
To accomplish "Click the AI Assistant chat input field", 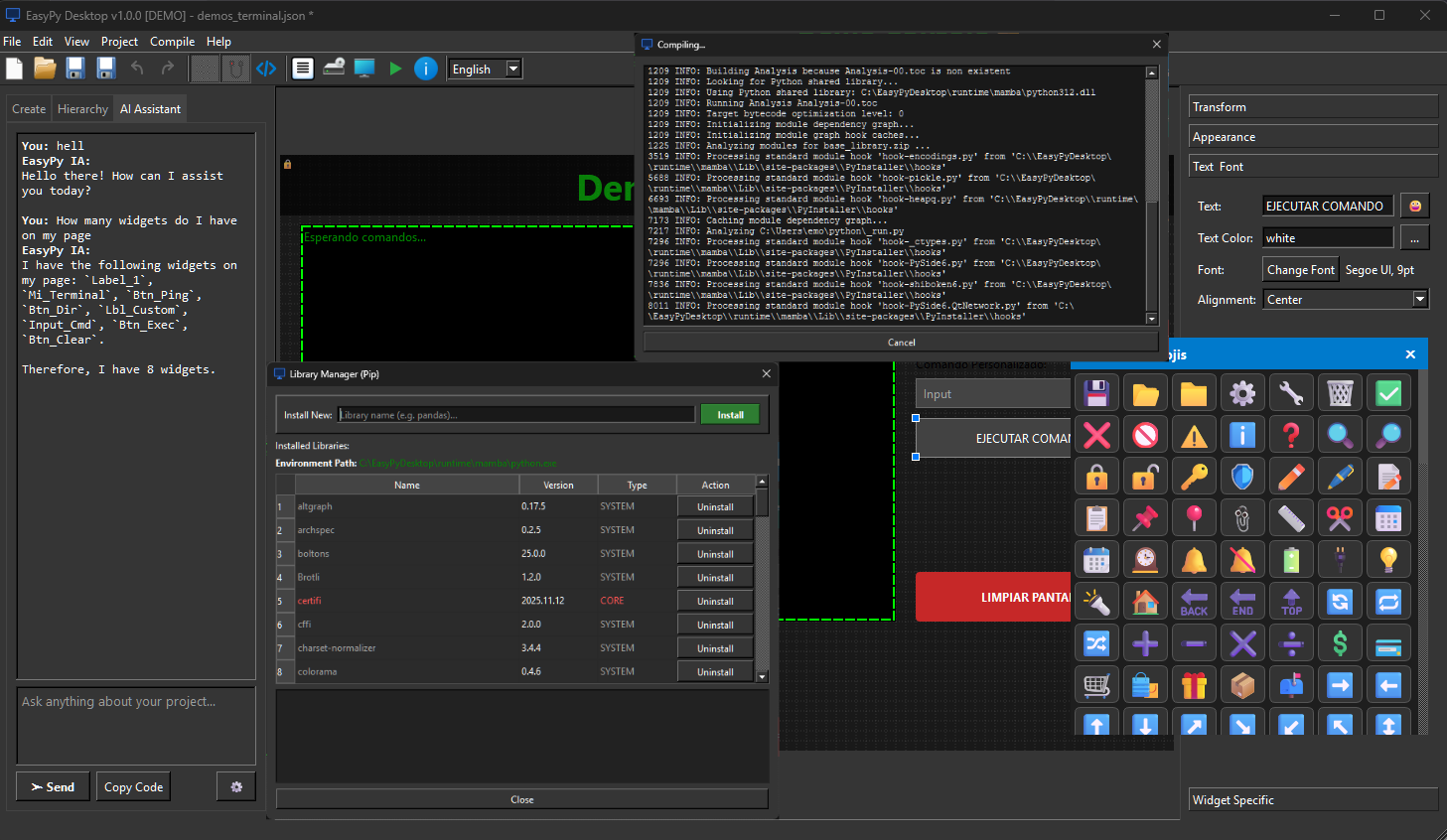I will 135,726.
